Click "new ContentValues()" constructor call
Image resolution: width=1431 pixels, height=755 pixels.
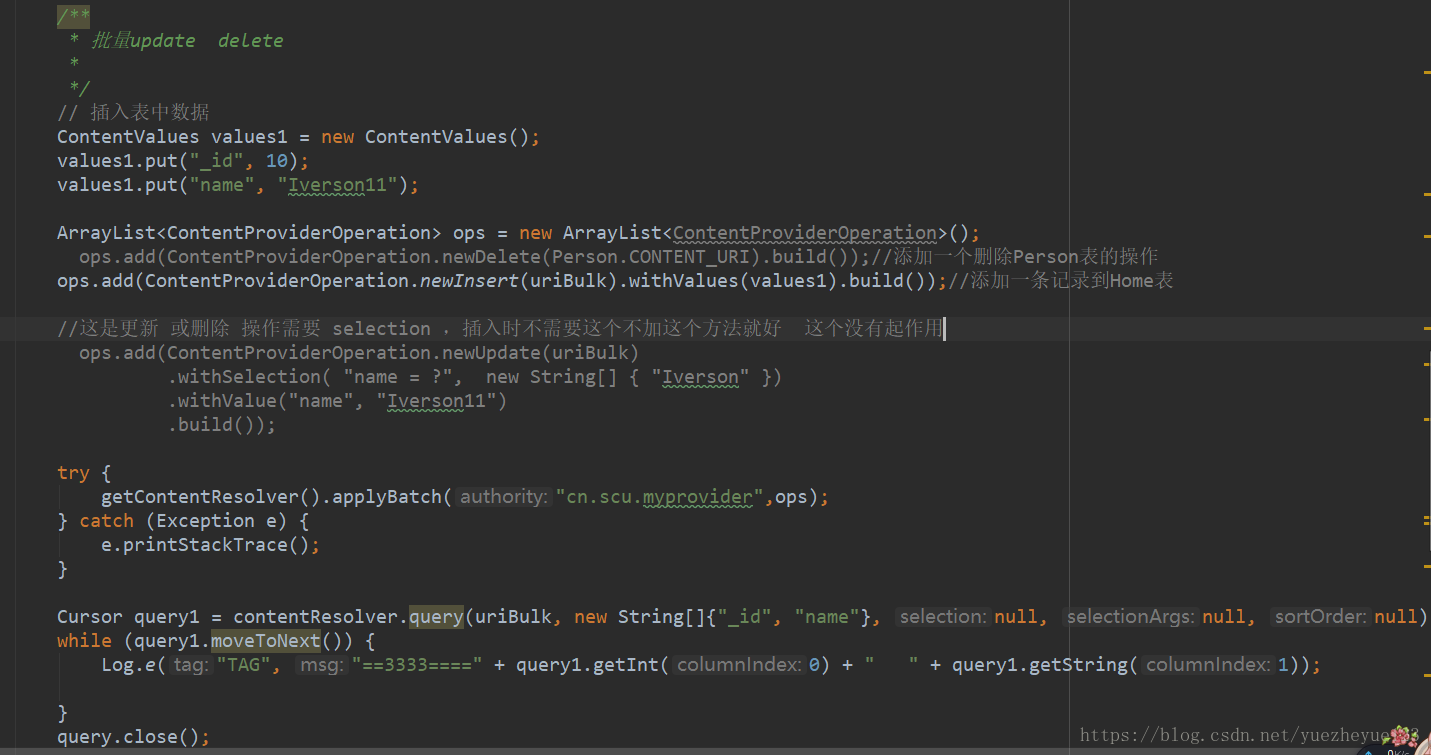click(x=425, y=137)
